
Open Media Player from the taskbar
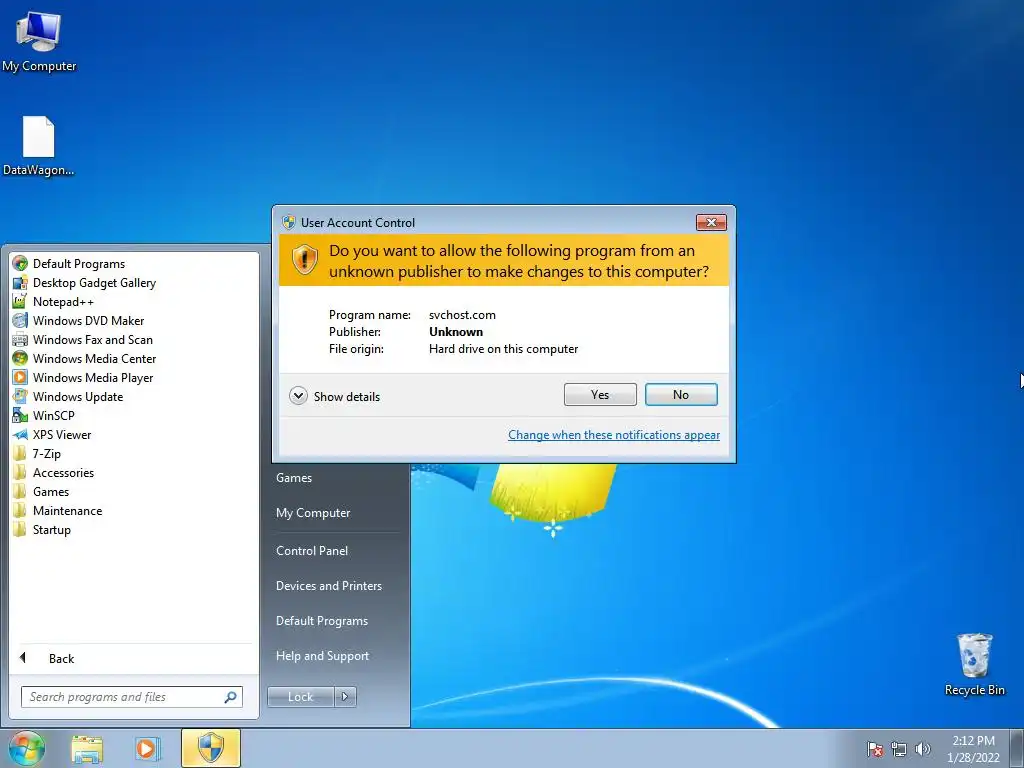tap(147, 748)
